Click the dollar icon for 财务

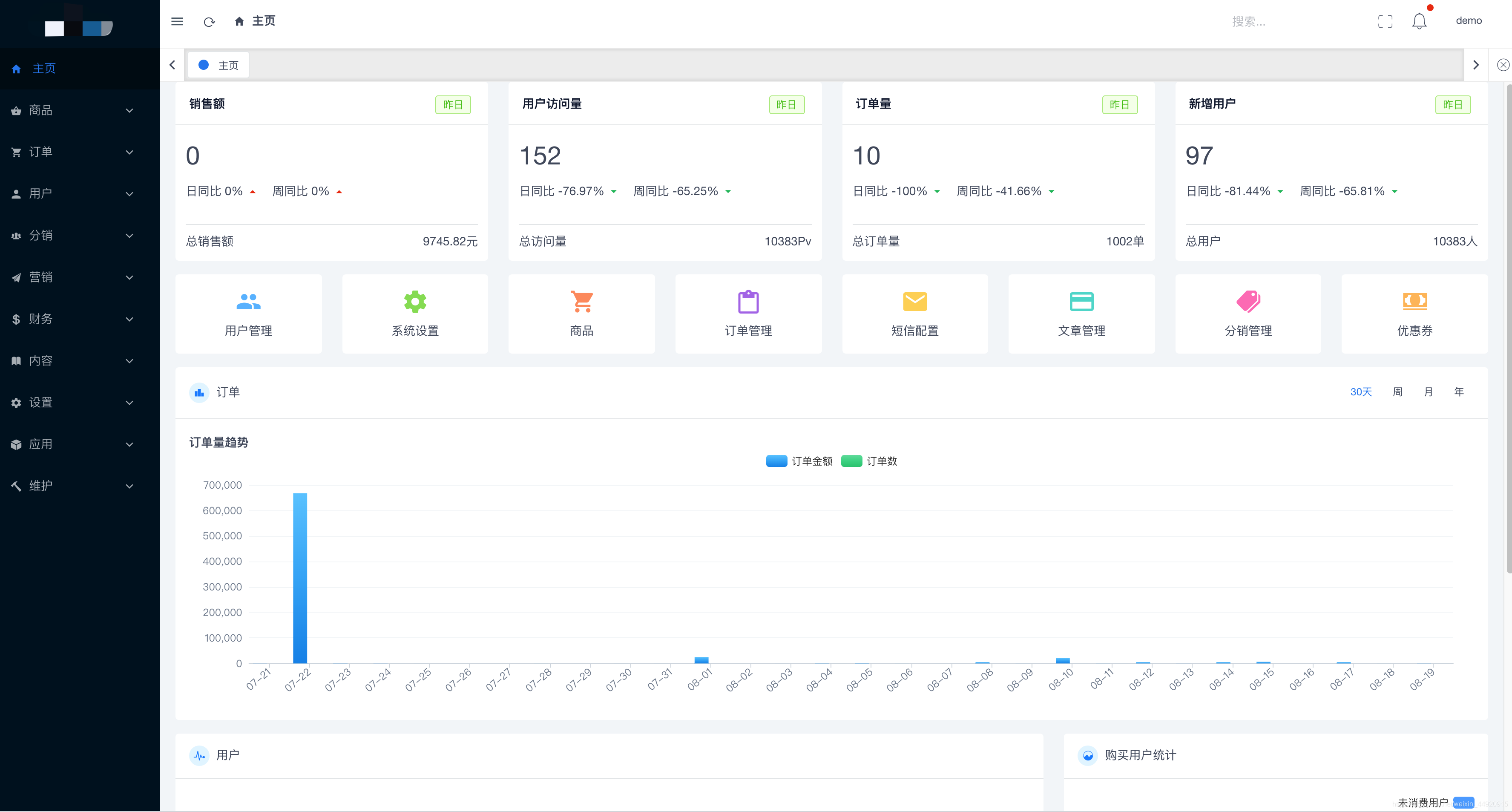point(16,320)
